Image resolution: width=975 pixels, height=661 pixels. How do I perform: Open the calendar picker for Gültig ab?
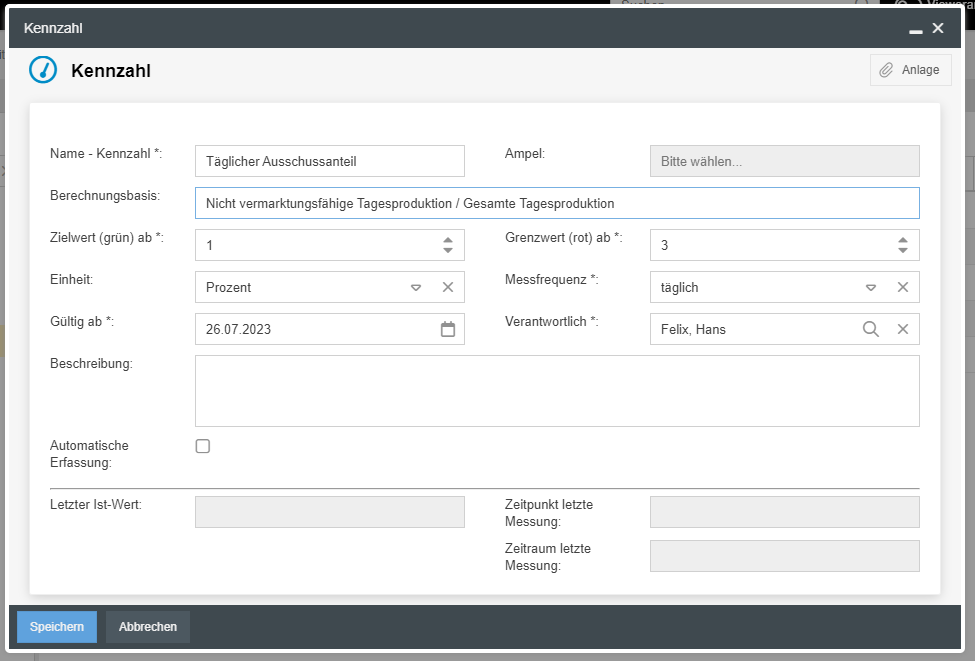point(448,329)
